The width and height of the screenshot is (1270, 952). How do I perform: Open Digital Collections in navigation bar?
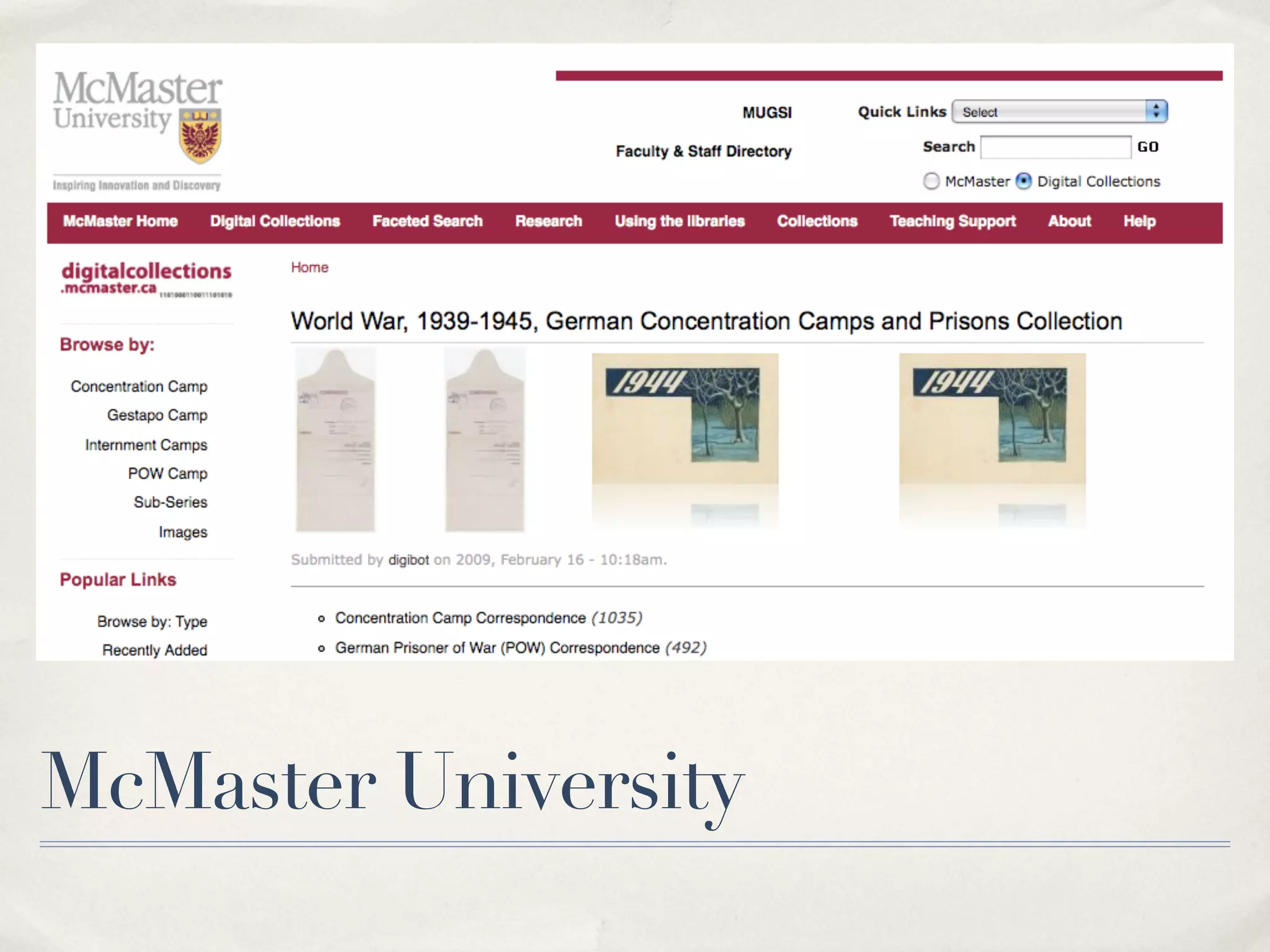point(275,221)
